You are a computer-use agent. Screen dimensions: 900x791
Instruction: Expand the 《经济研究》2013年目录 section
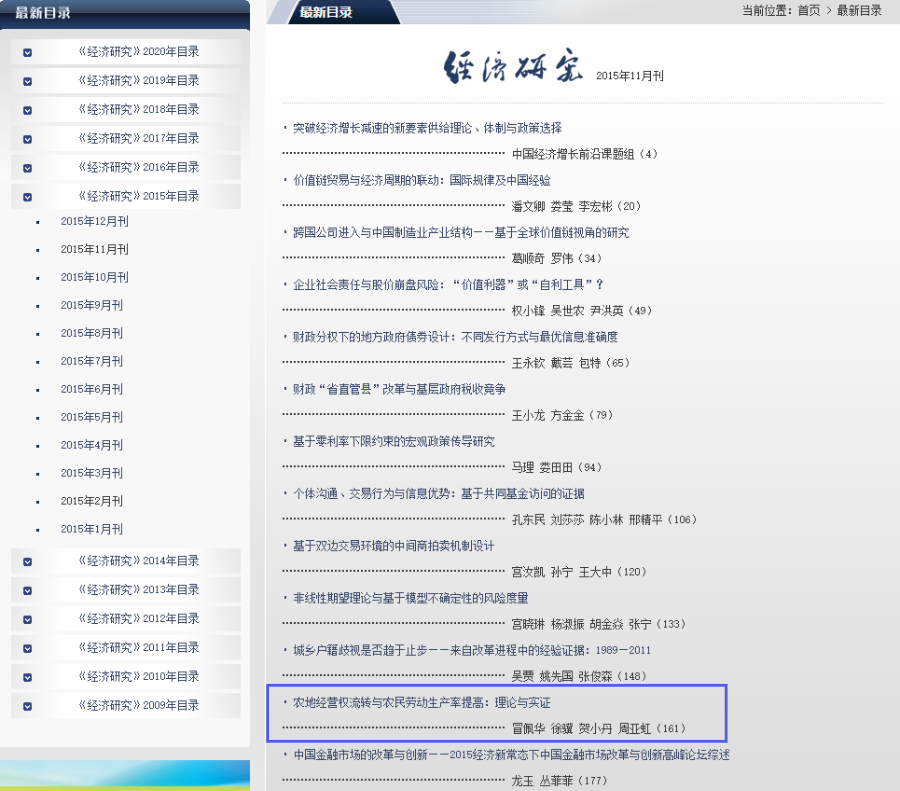tap(138, 590)
